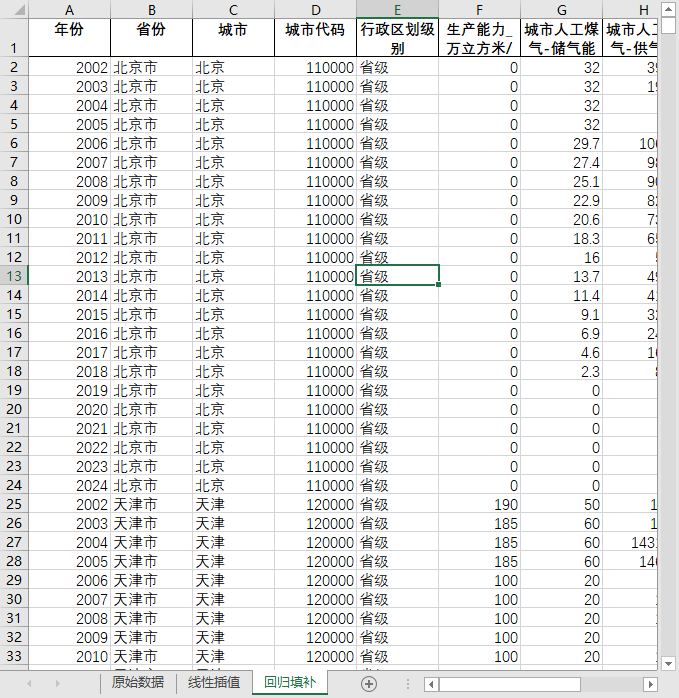The image size is (679, 698).
Task: Go to previous sheet tab arrow
Action: coord(29,683)
